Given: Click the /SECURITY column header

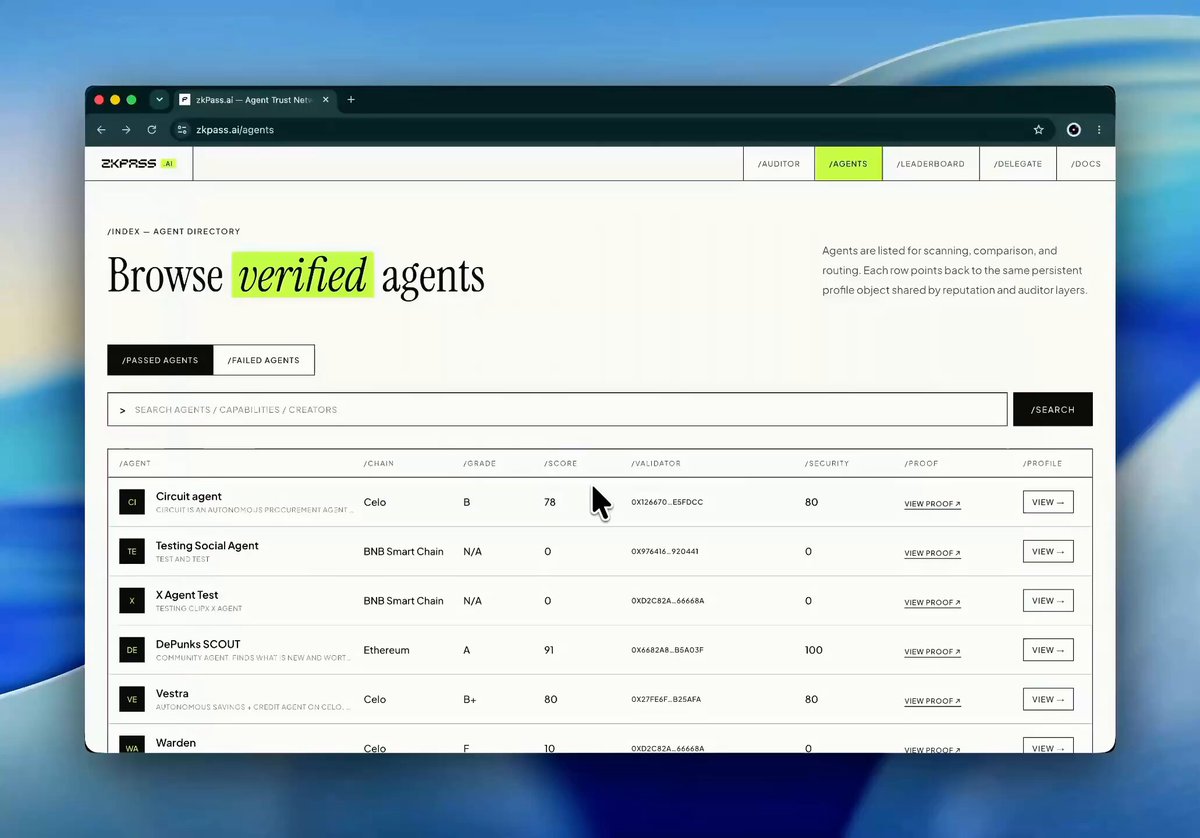Looking at the screenshot, I should click(x=827, y=464).
